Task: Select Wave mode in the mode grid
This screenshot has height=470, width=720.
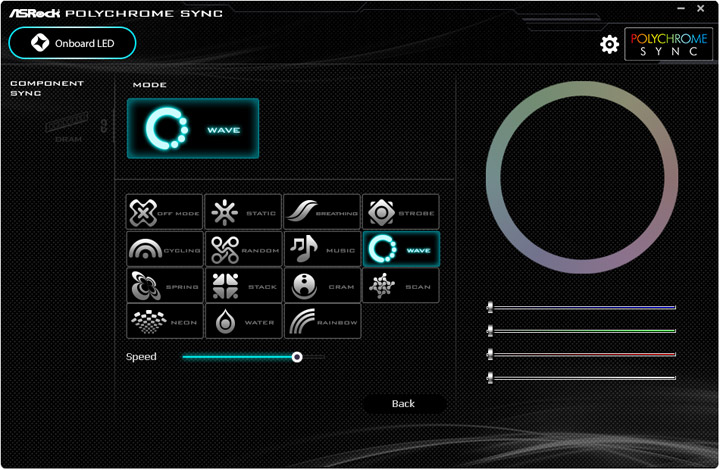Action: tap(401, 249)
